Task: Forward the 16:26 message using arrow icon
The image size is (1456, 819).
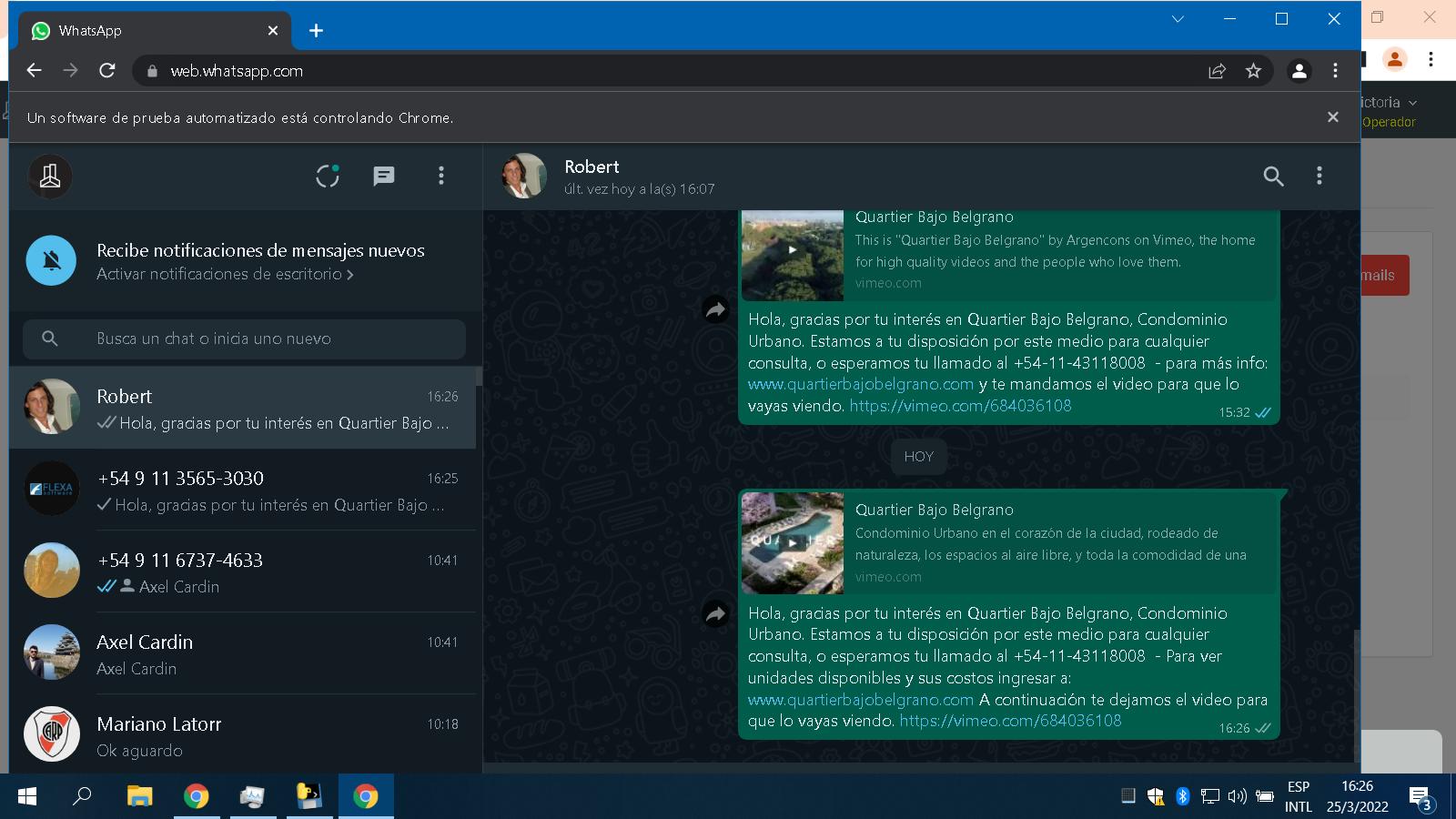Action: [x=716, y=614]
